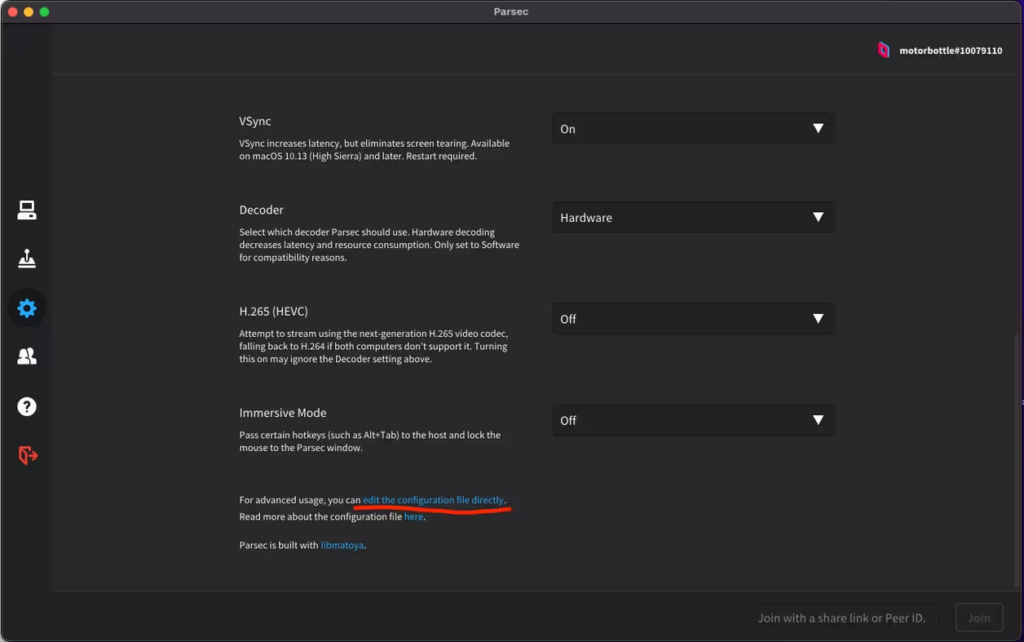Expand the VSync dropdown set to On
Image resolution: width=1024 pixels, height=642 pixels.
[692, 129]
